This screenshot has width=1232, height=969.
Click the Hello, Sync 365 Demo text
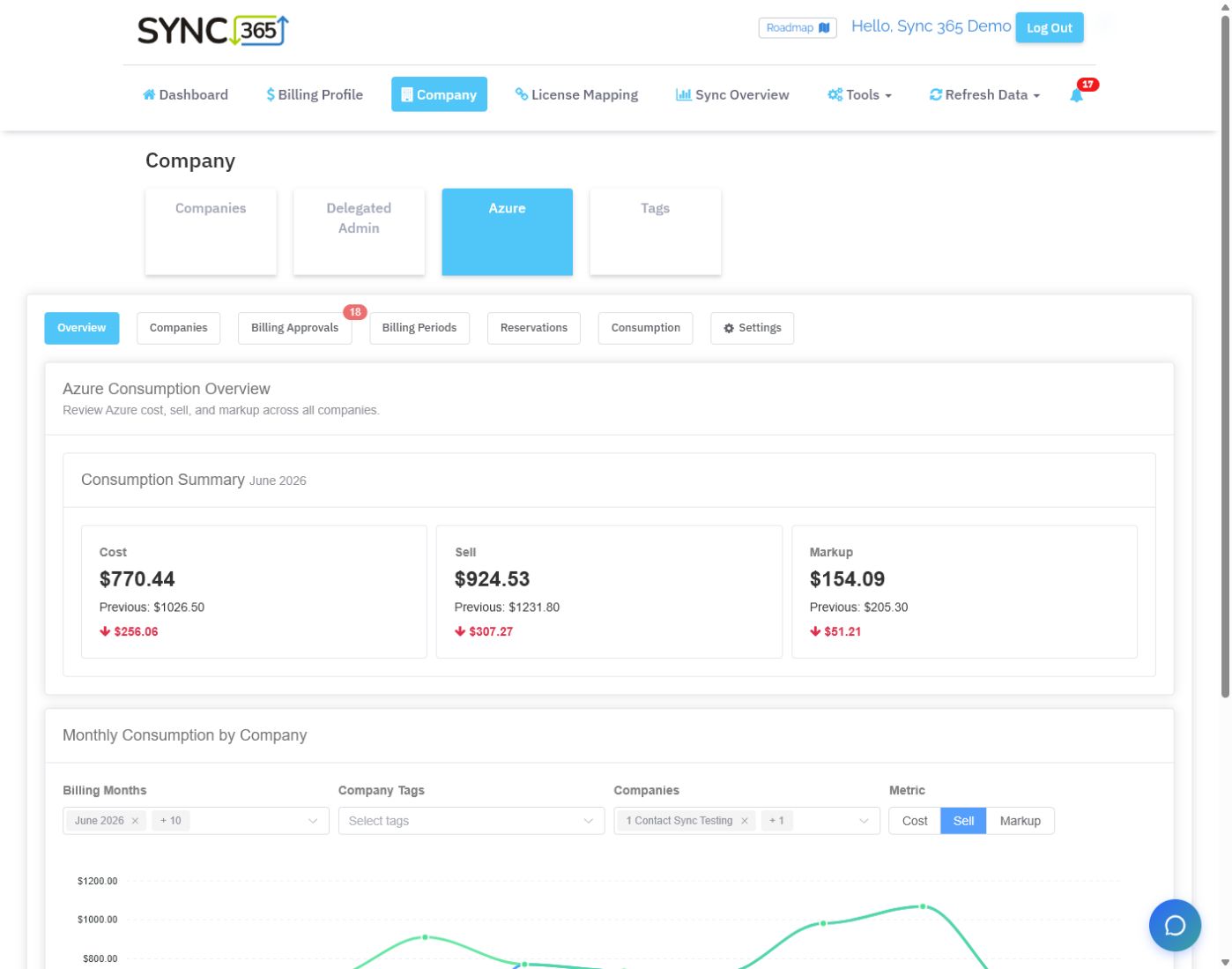931,26
